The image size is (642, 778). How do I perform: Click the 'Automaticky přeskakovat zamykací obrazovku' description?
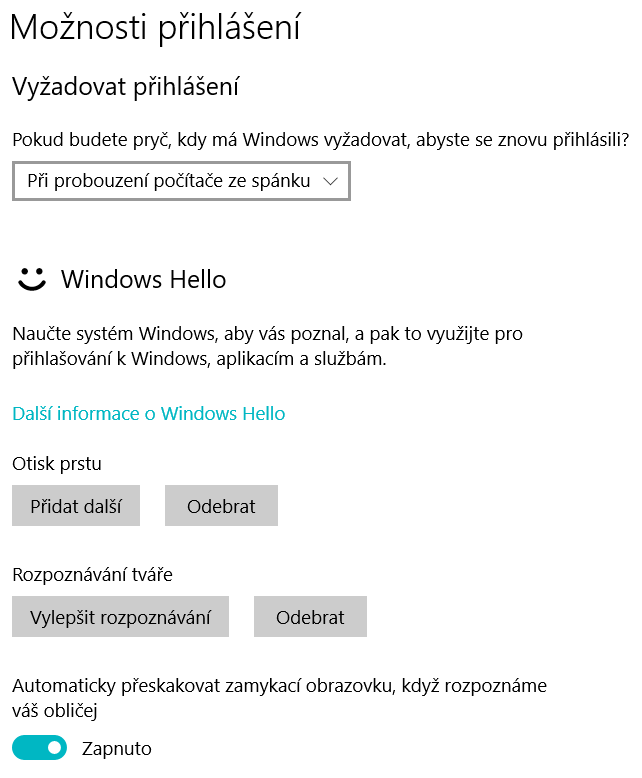pos(280,685)
